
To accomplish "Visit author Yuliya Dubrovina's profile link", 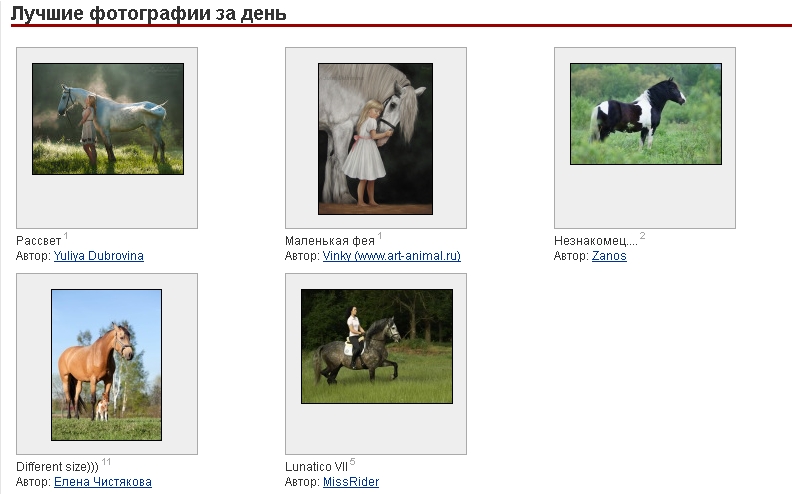I will tap(98, 256).
